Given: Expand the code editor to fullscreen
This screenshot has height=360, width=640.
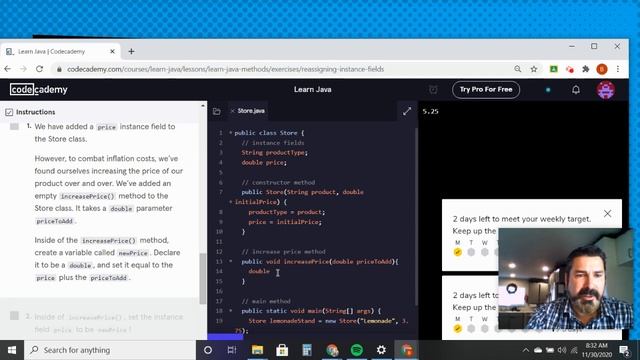Looking at the screenshot, I should (x=407, y=111).
